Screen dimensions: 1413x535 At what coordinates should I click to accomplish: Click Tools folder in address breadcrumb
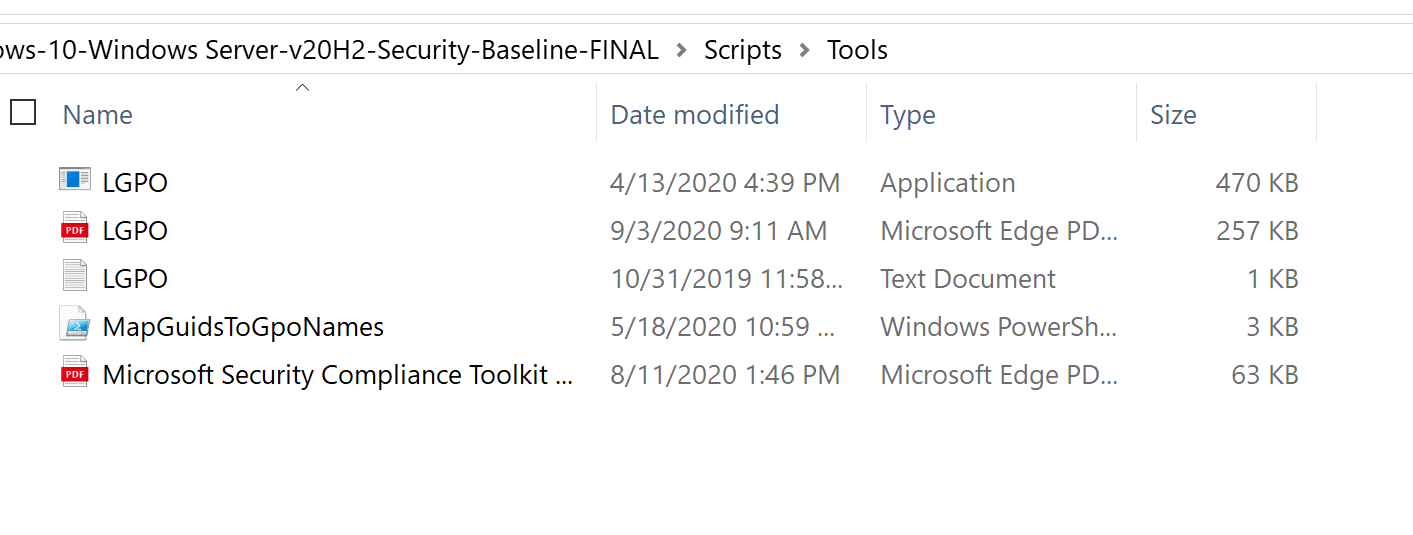857,50
